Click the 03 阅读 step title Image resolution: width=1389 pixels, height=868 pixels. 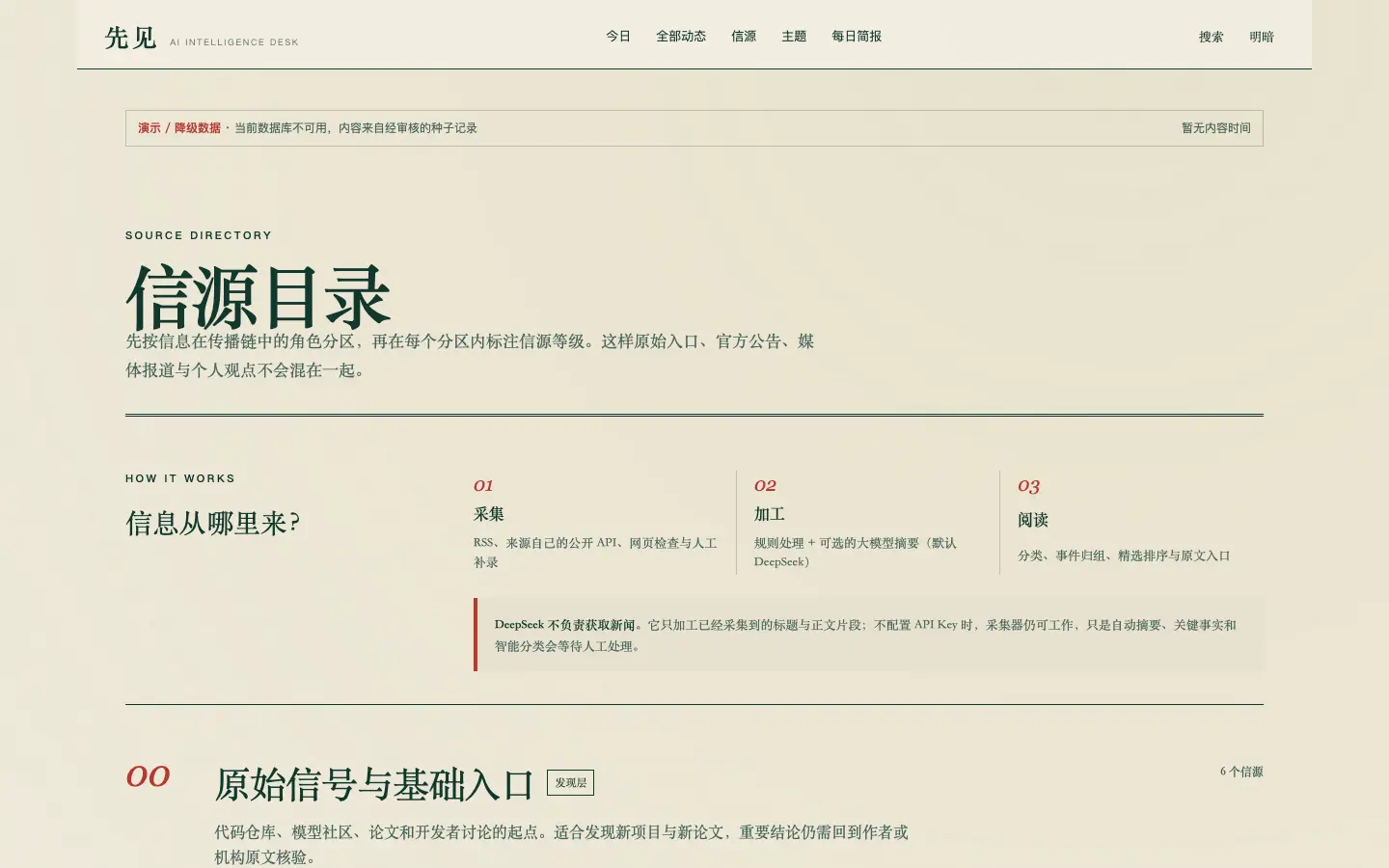click(1033, 520)
